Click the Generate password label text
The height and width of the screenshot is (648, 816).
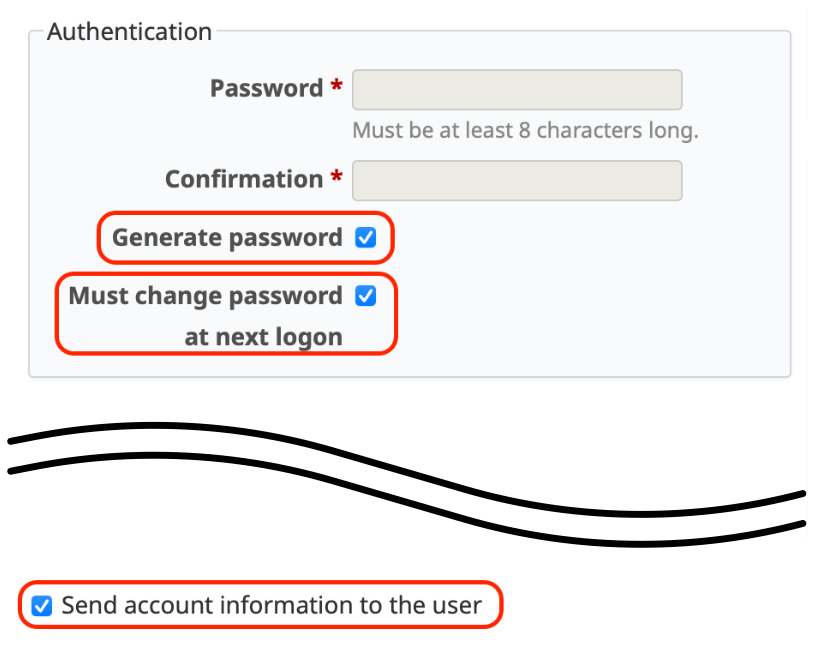[227, 237]
